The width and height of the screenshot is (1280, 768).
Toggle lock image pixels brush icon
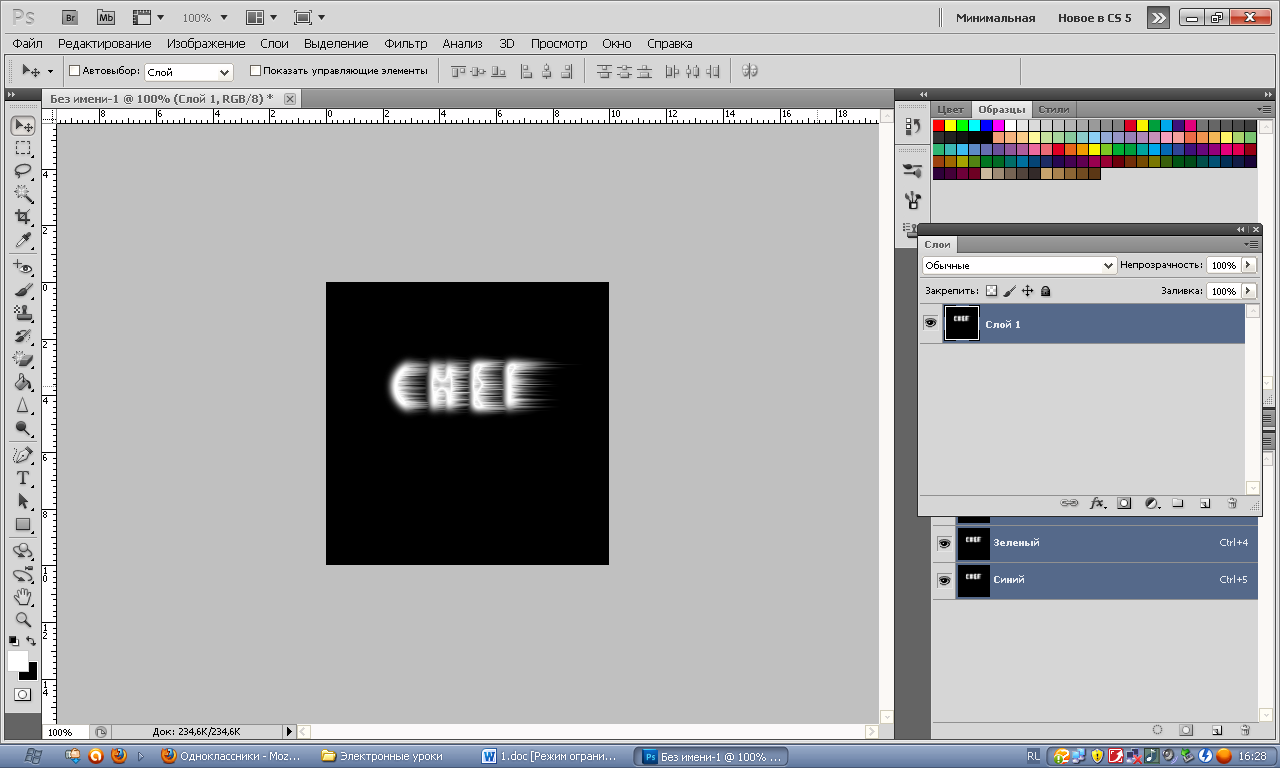[1009, 291]
